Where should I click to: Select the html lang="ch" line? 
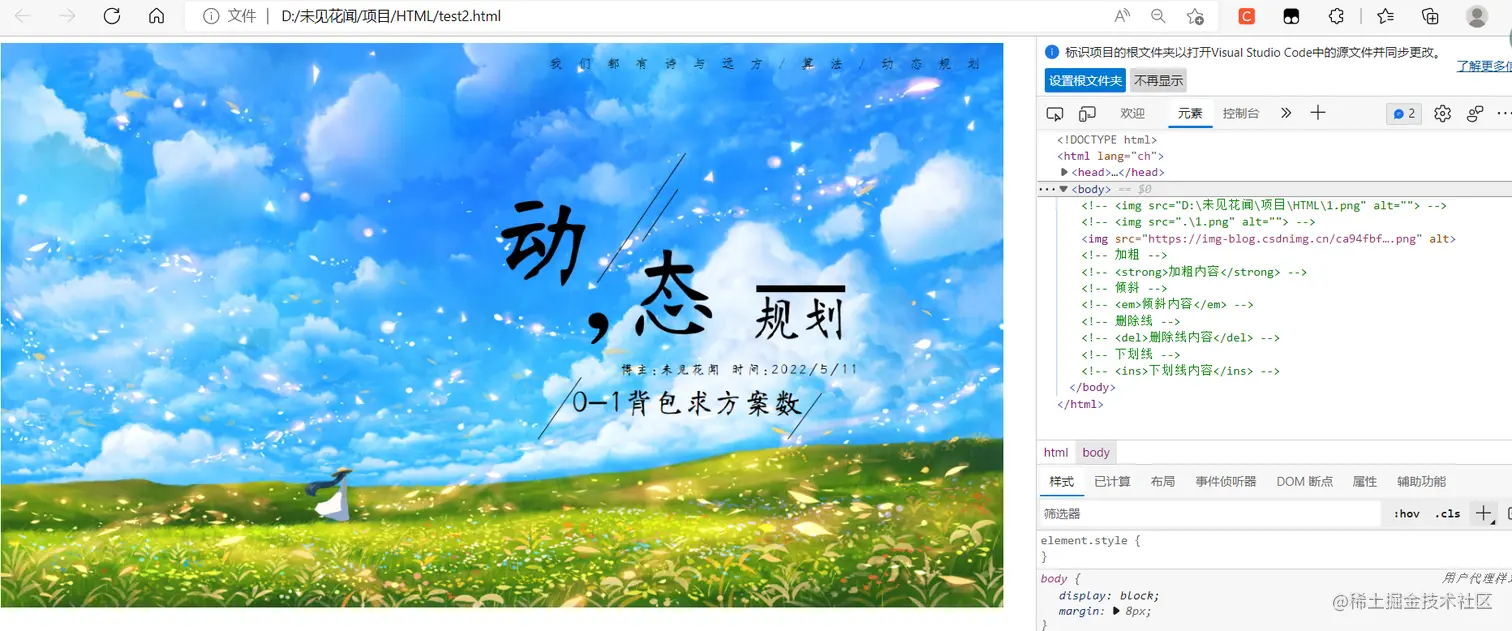(x=1110, y=156)
